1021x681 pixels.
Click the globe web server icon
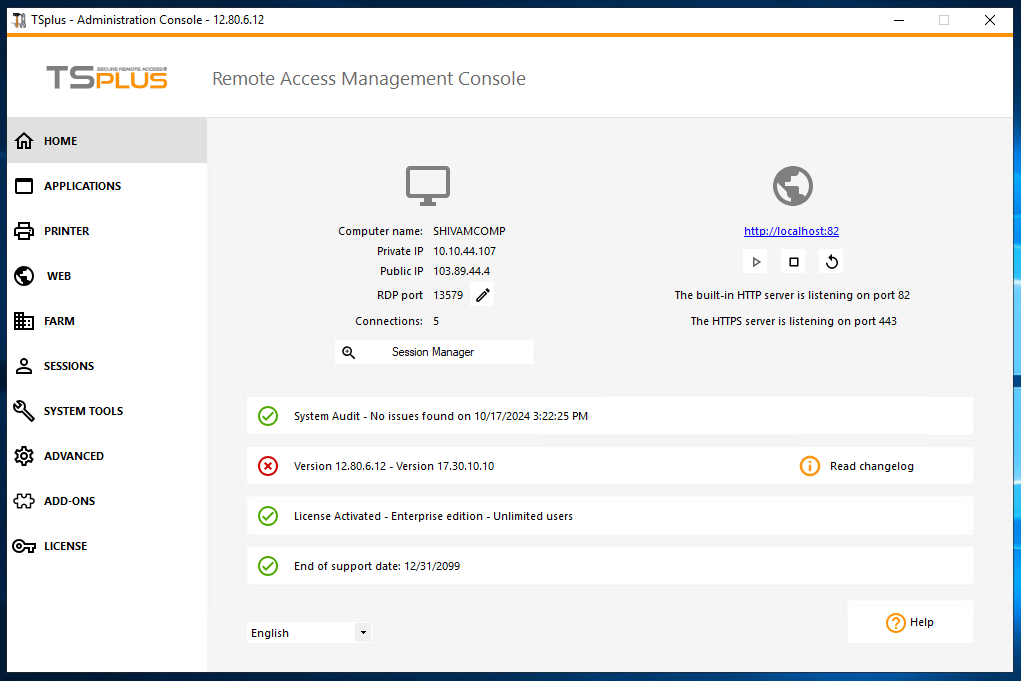coord(792,186)
